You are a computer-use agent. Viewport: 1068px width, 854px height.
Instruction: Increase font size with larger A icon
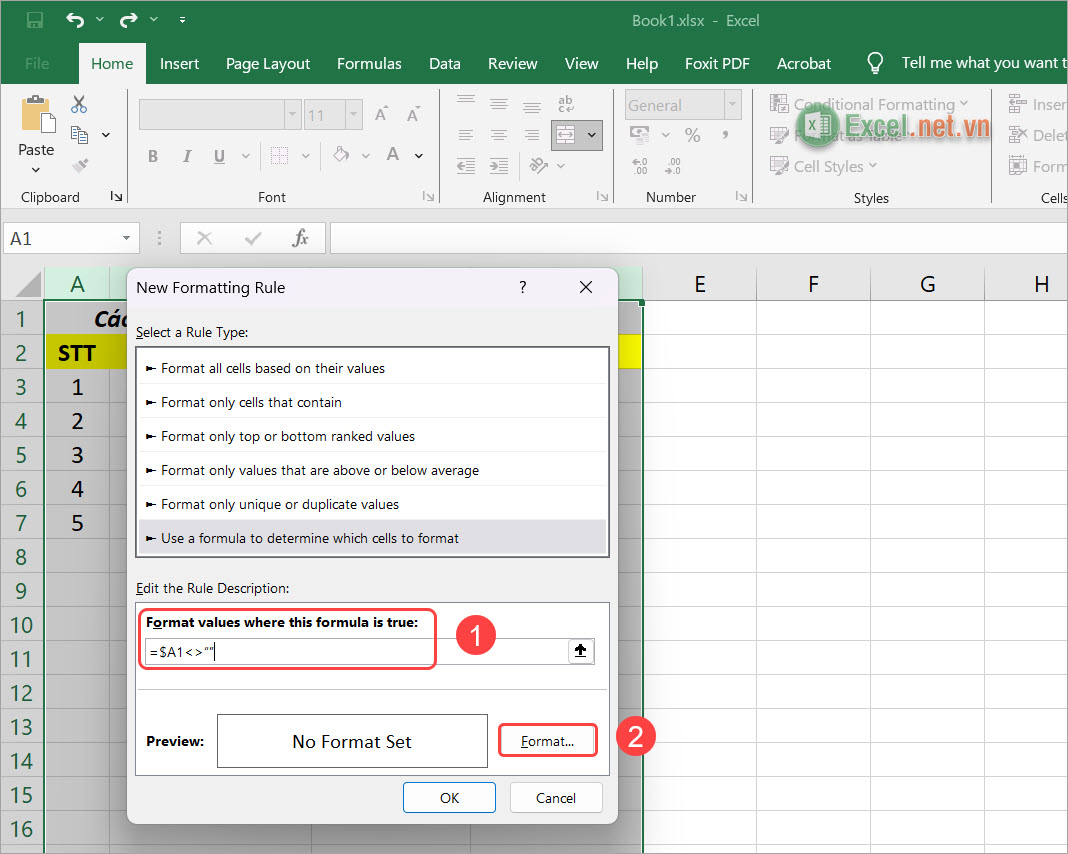(382, 114)
